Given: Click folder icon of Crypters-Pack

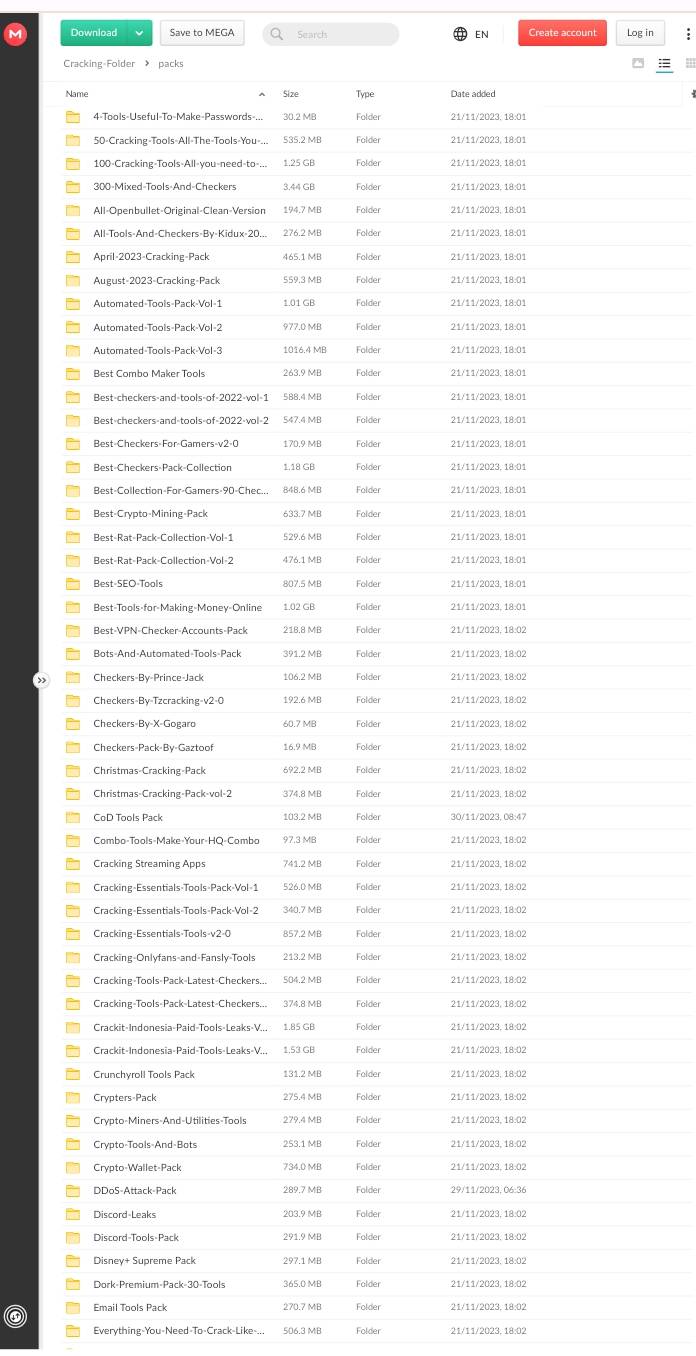Looking at the screenshot, I should 73,1097.
